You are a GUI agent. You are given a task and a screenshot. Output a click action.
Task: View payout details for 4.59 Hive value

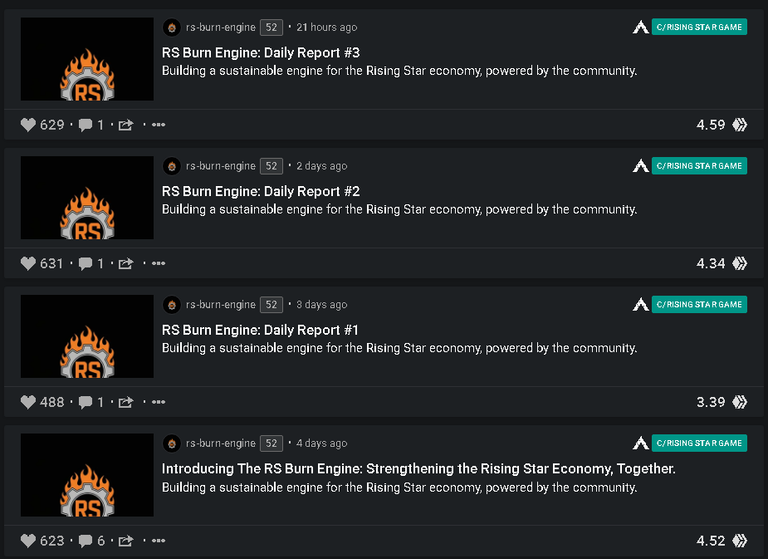point(711,125)
